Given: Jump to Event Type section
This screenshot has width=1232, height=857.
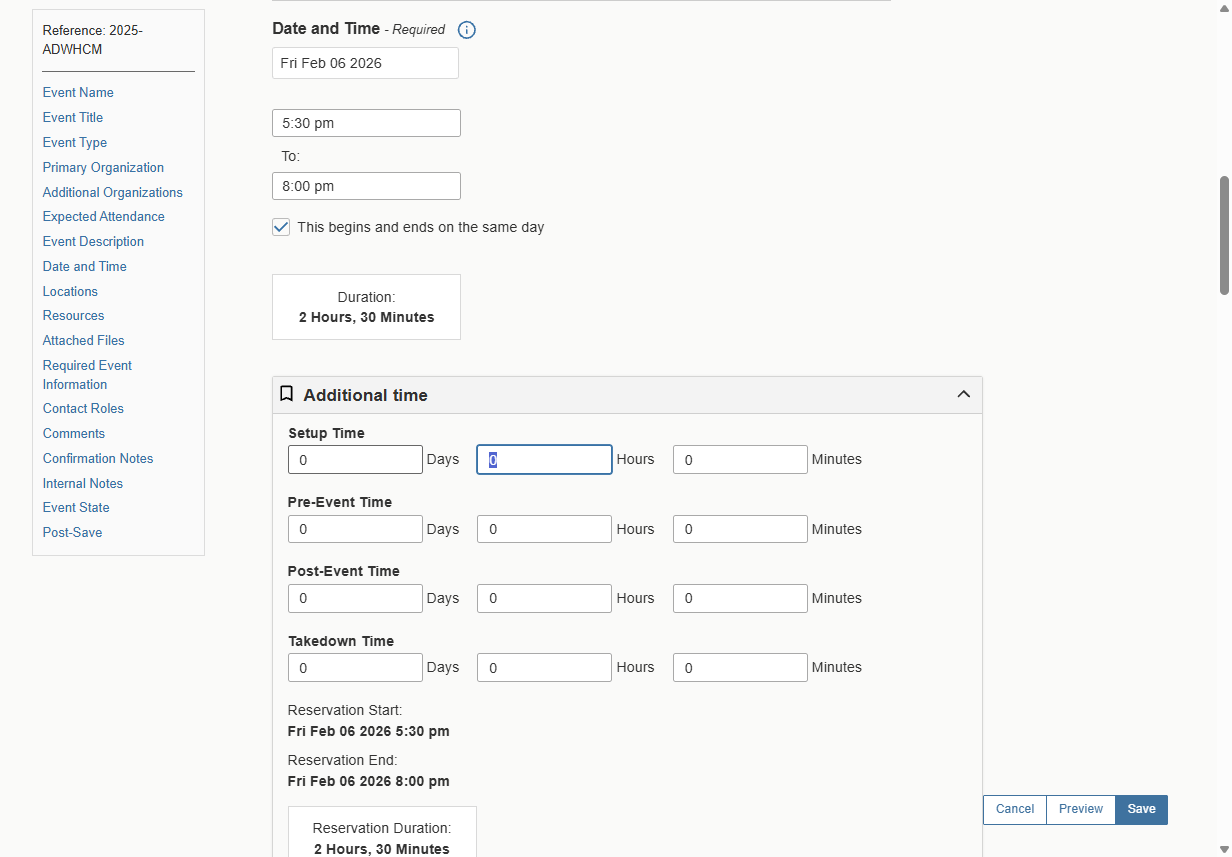Looking at the screenshot, I should point(75,142).
